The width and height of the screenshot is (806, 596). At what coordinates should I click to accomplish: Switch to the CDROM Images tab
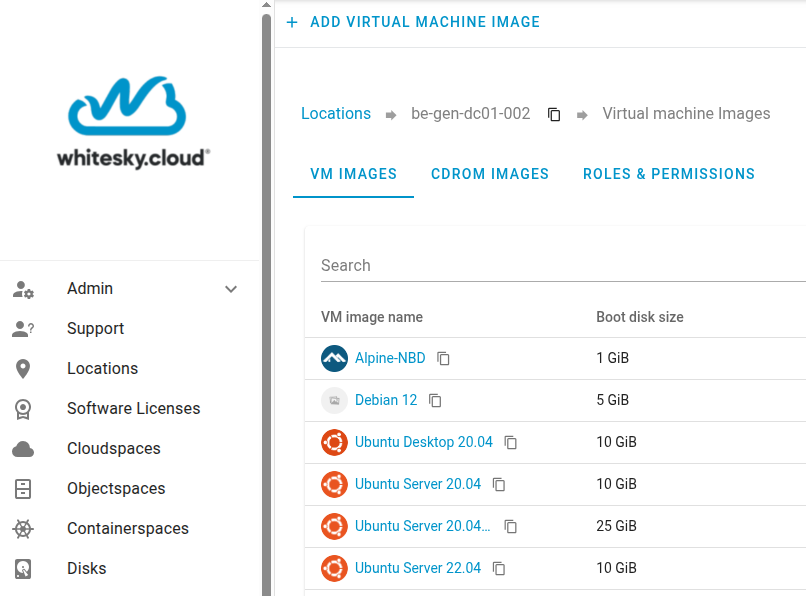490,174
